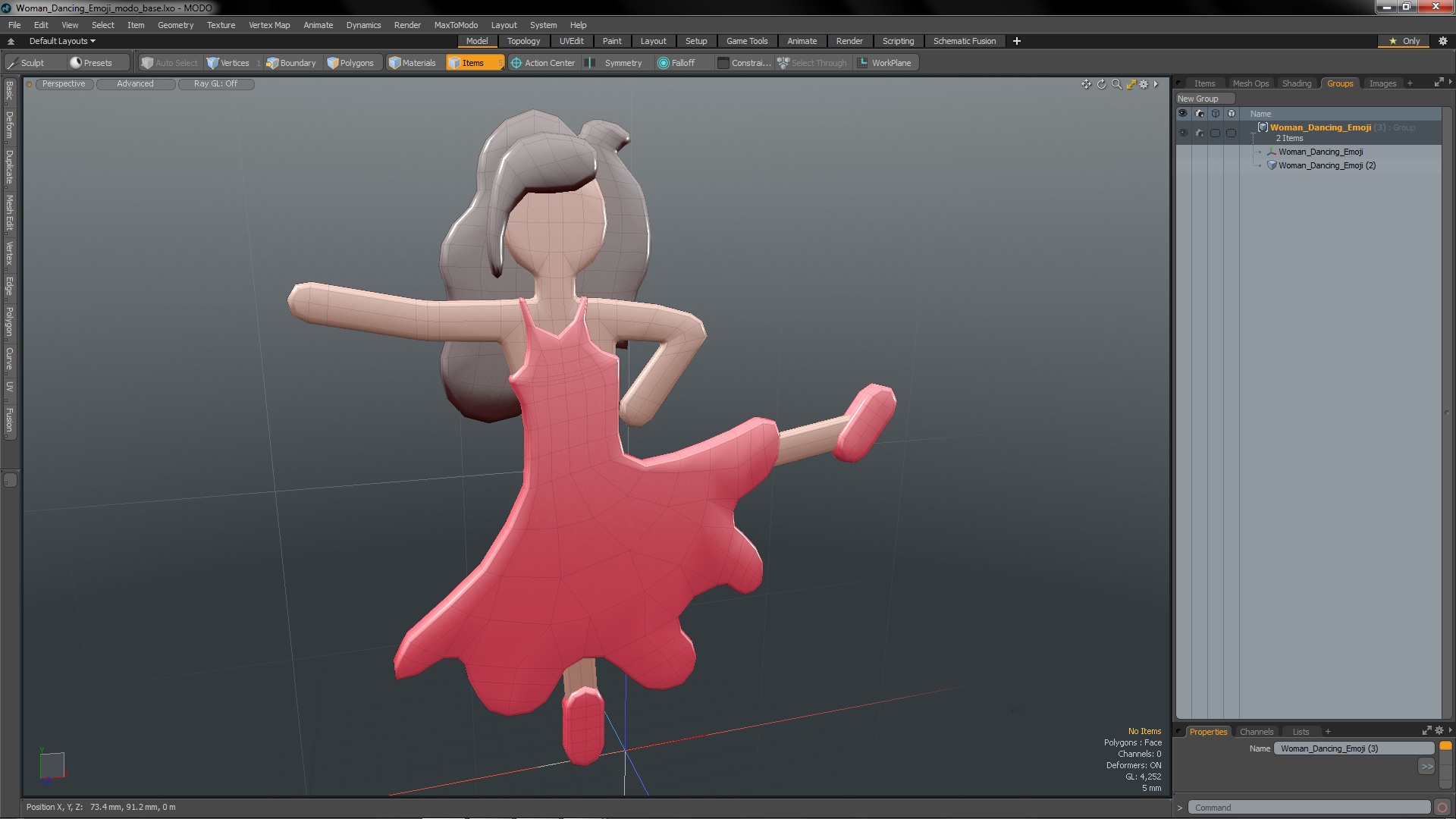Select the Topology mode button
Screen dimensions: 1456x819
click(x=523, y=41)
